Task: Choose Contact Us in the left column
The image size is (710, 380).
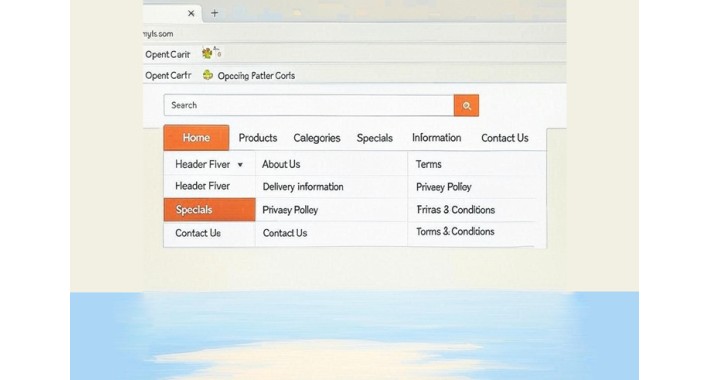Action: point(198,233)
